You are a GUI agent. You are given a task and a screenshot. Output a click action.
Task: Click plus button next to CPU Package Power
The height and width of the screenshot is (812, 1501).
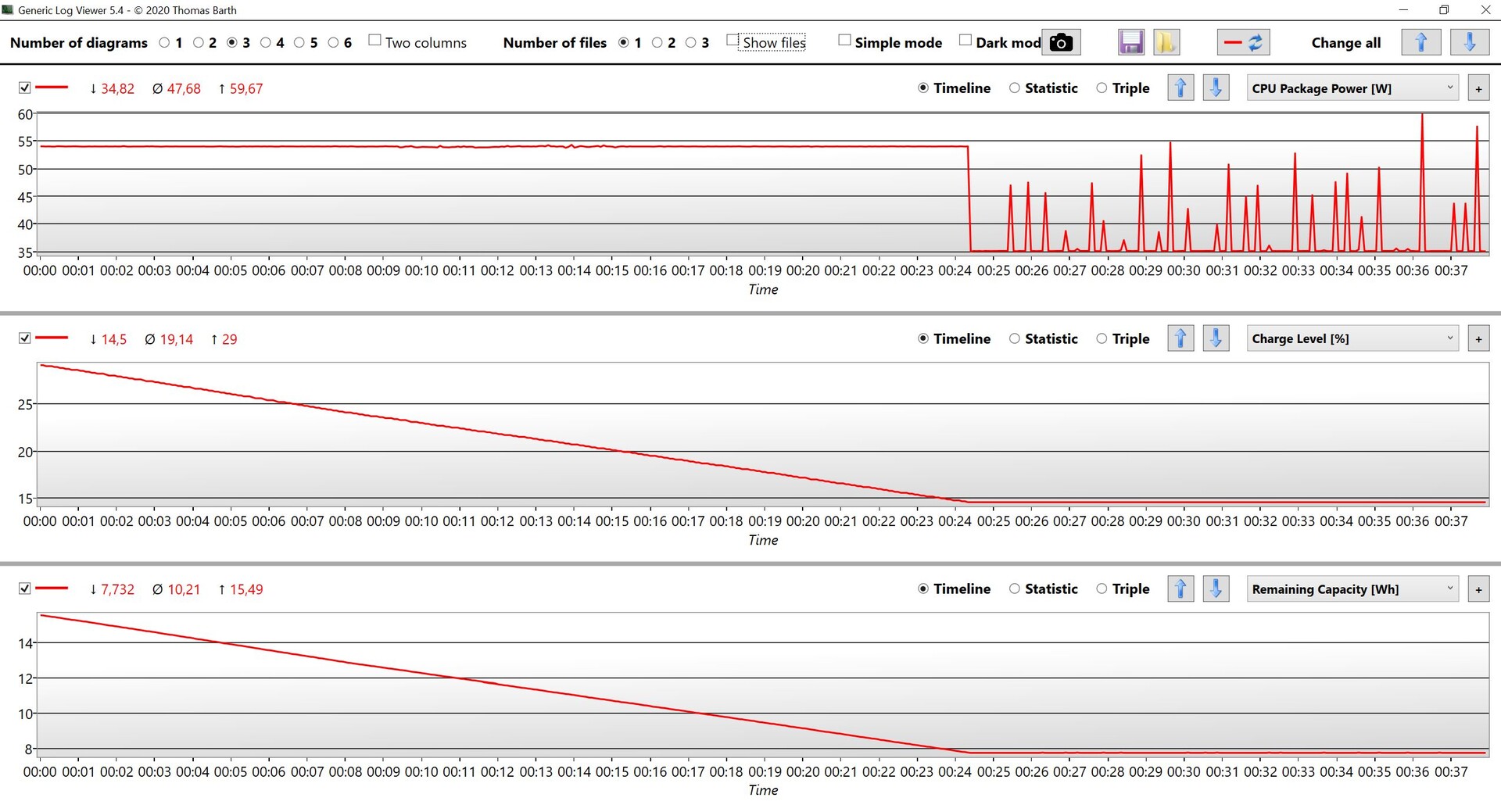(x=1478, y=88)
